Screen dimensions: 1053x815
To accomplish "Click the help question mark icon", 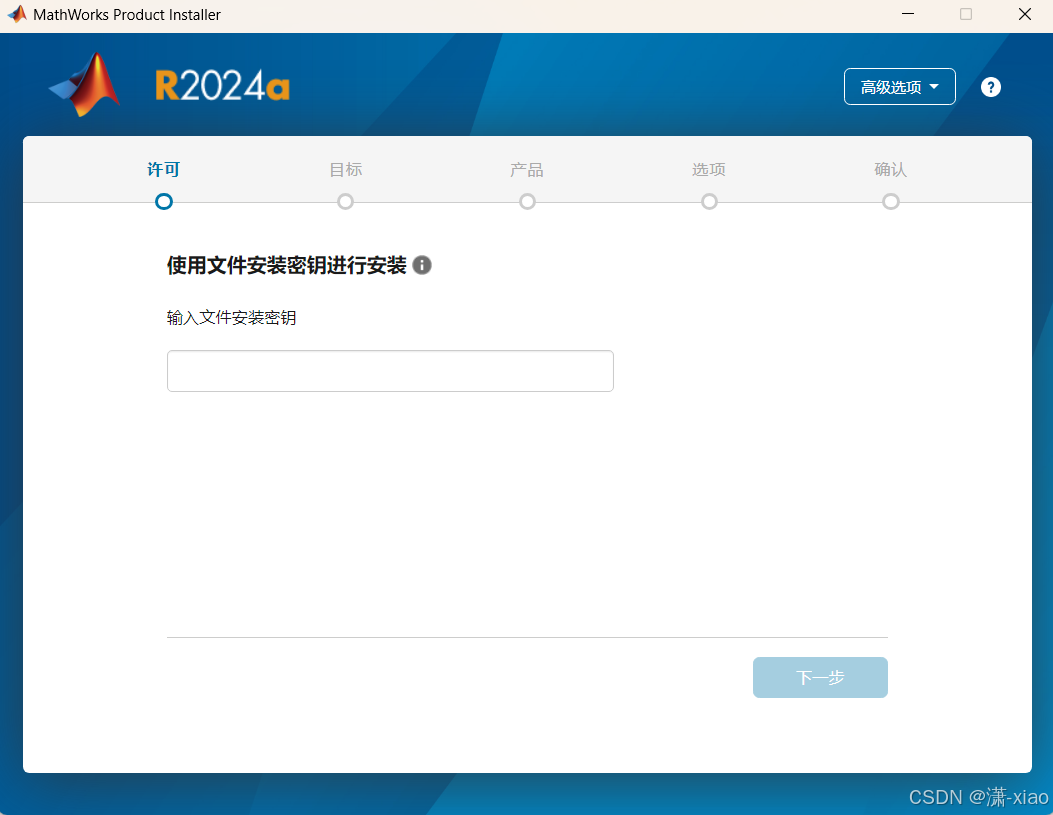I will point(991,87).
